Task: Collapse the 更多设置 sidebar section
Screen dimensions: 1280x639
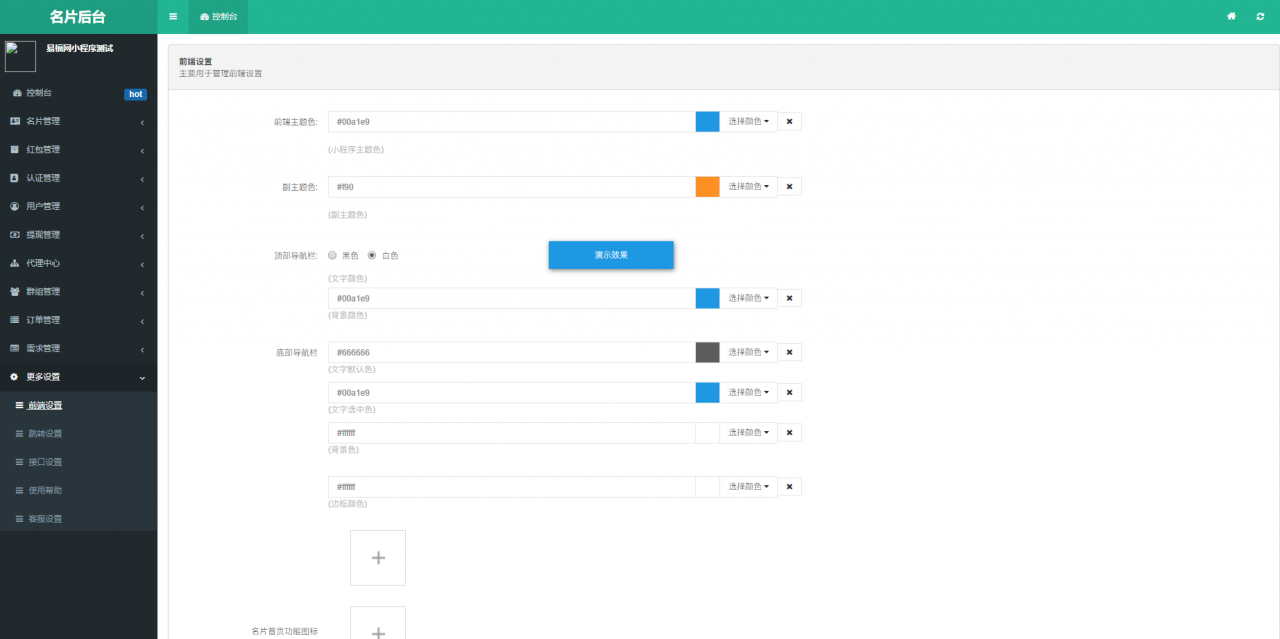Action: (x=78, y=377)
